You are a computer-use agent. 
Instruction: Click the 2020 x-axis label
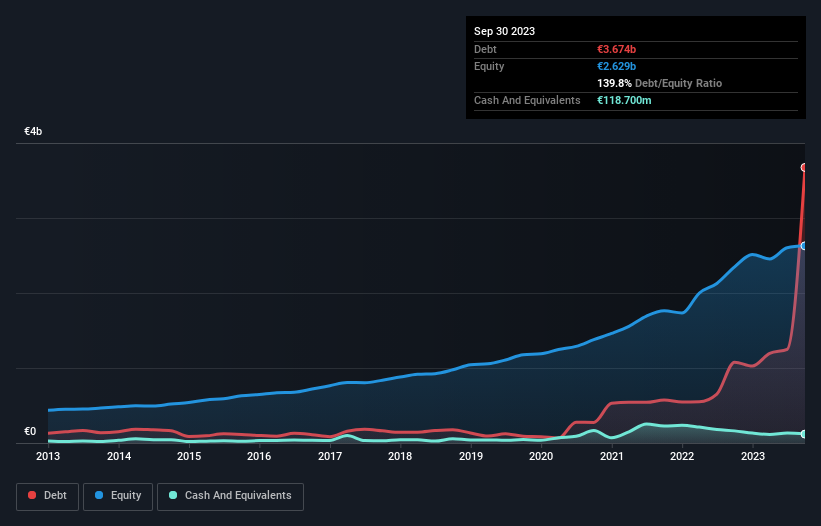pos(541,456)
